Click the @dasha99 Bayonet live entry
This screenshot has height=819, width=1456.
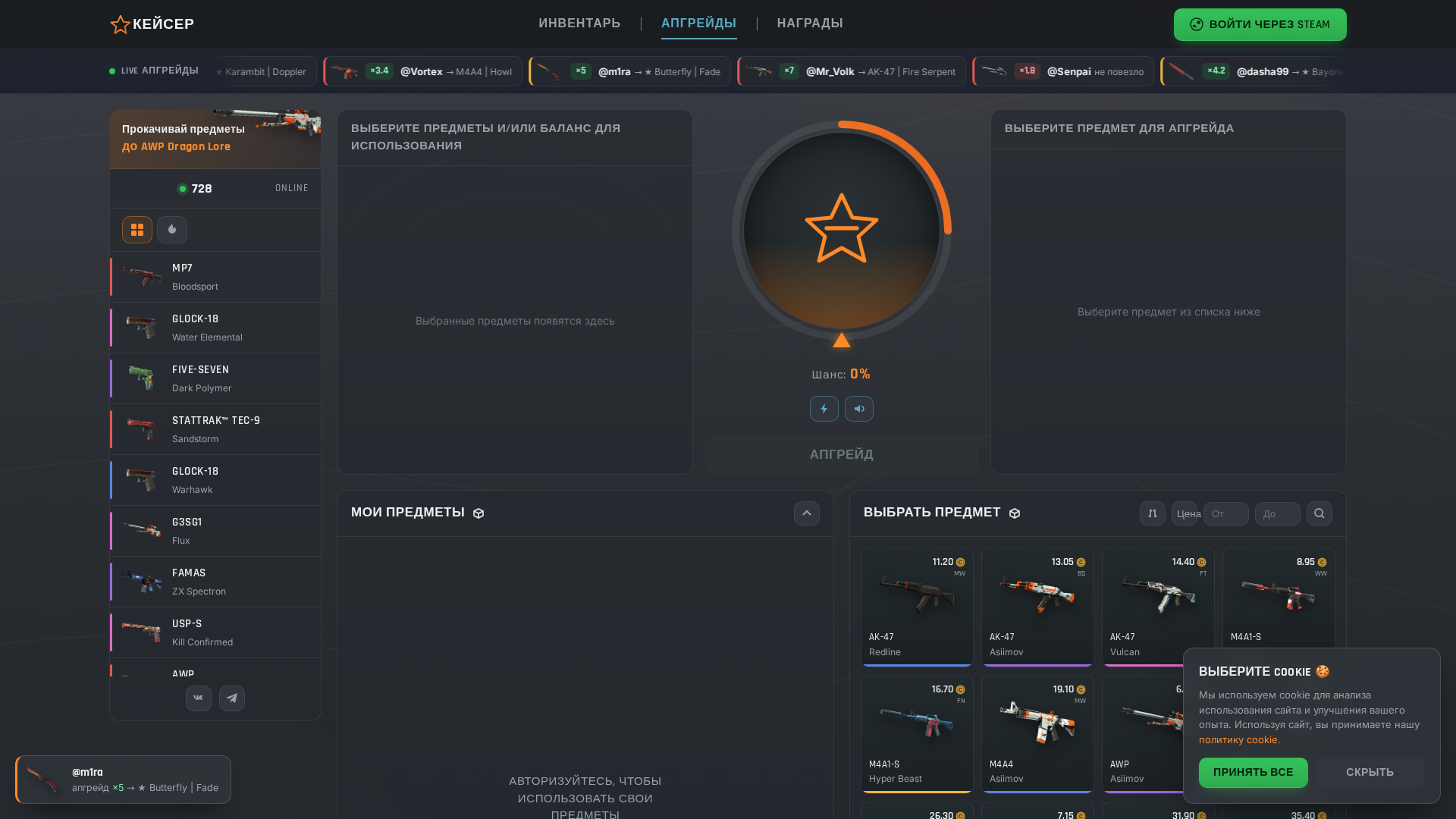pos(1254,71)
